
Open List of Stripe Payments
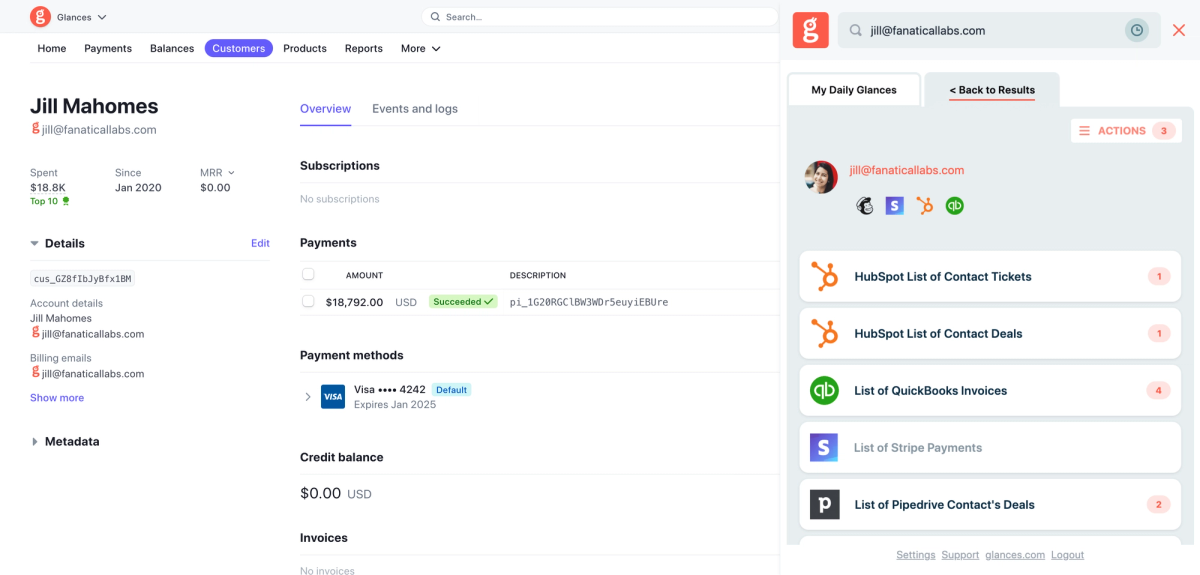coord(990,448)
